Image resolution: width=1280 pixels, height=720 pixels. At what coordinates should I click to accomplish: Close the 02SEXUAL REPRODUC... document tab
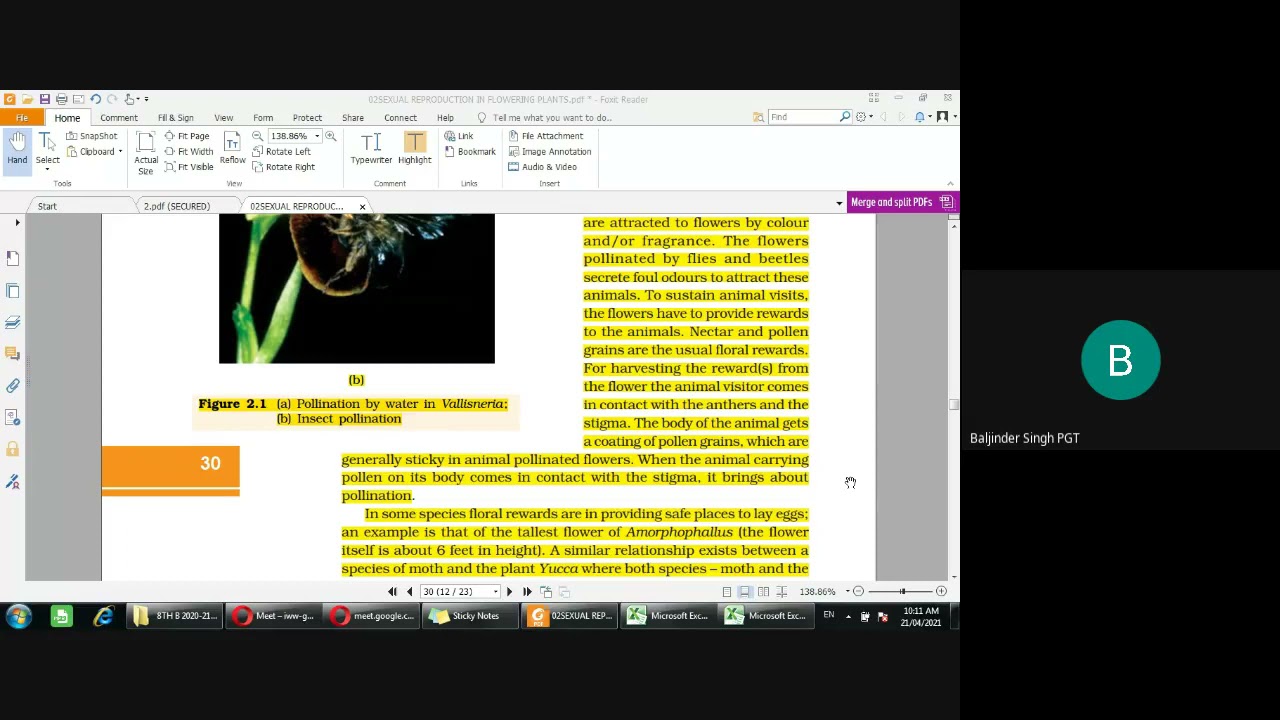[x=362, y=206]
